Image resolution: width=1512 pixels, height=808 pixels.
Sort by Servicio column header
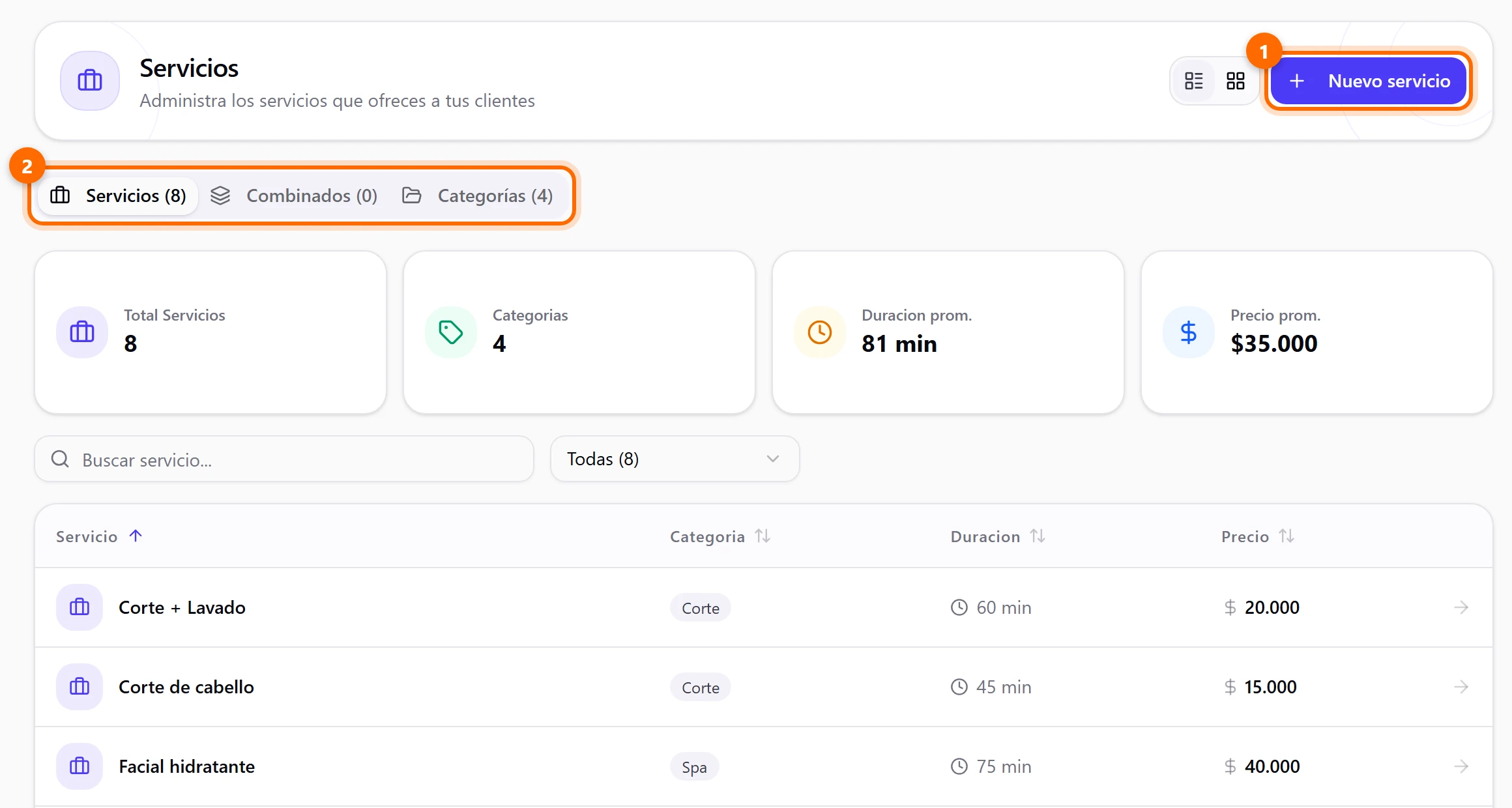99,536
